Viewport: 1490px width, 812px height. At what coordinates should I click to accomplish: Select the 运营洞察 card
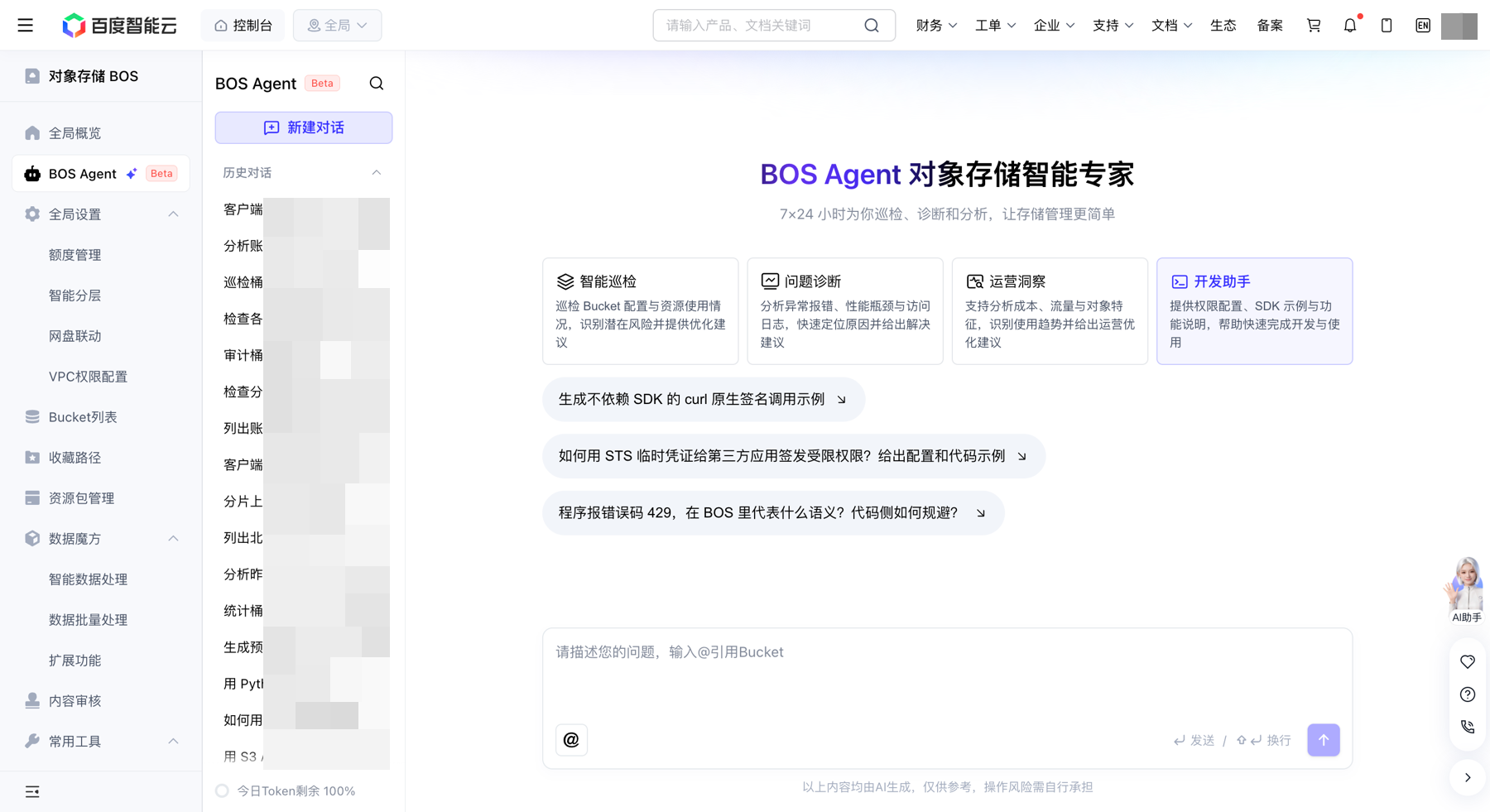[1050, 311]
